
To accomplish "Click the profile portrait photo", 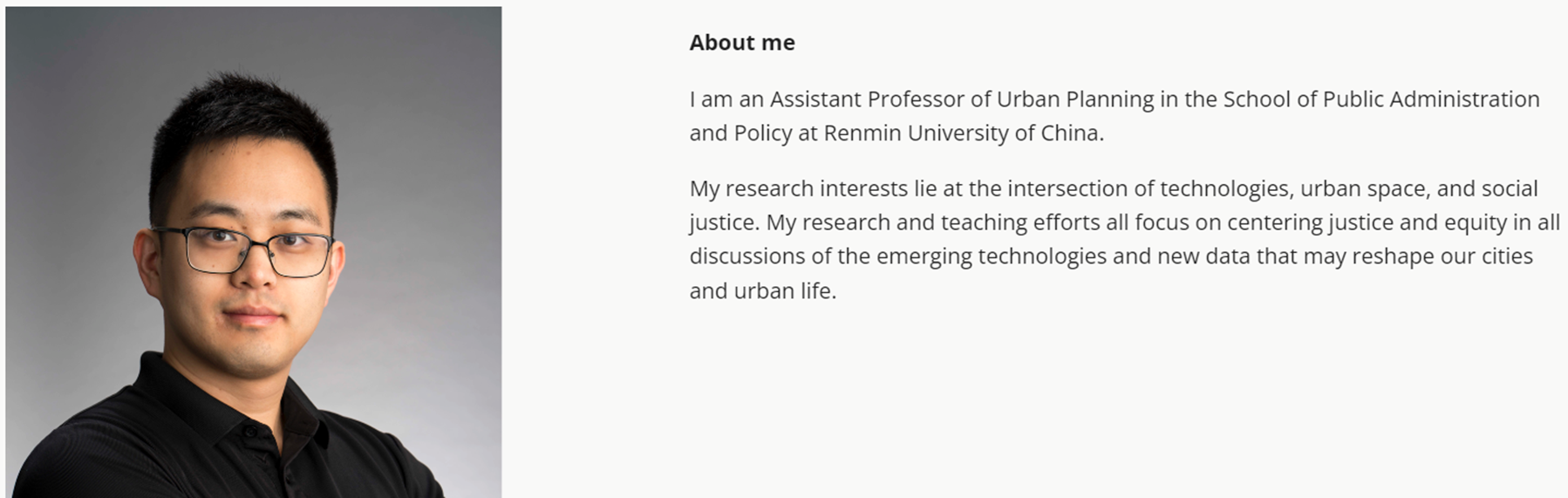I will [x=253, y=252].
